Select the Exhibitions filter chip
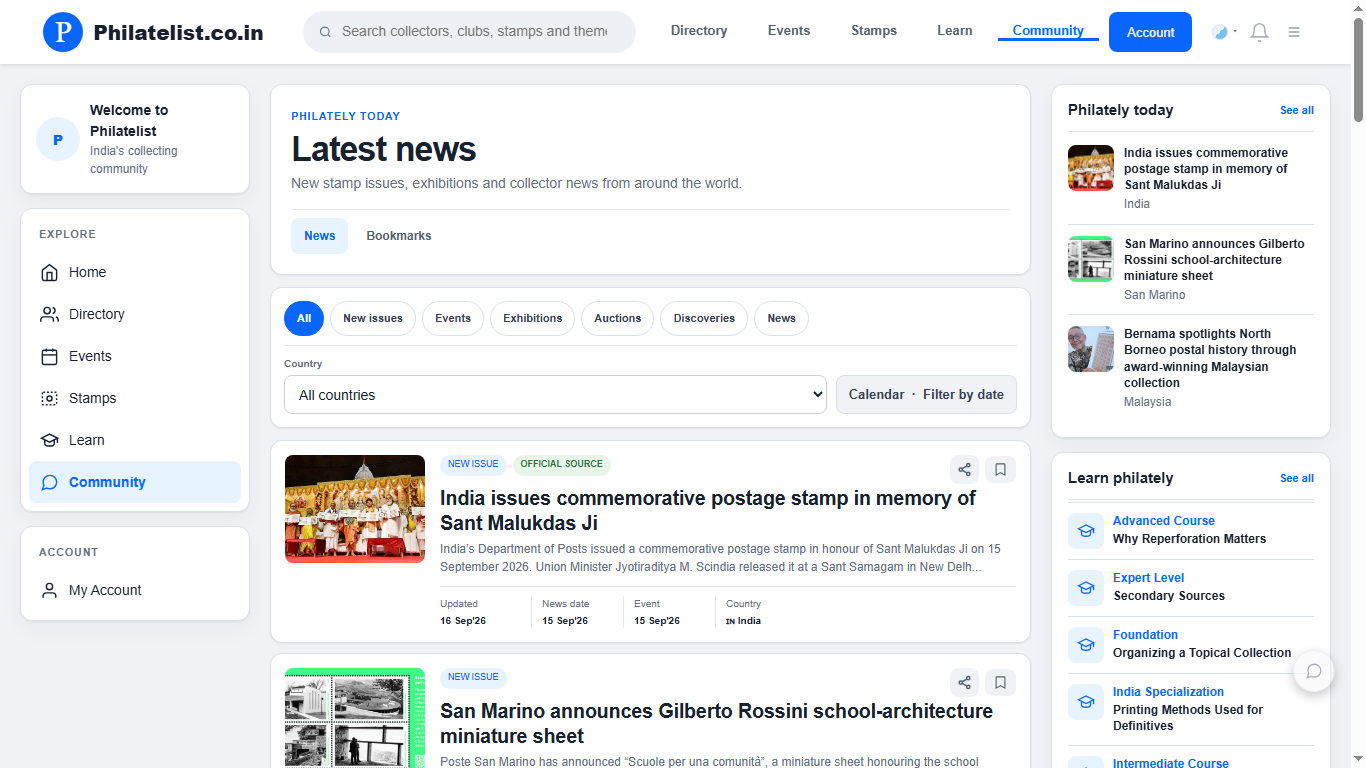Image resolution: width=1366 pixels, height=768 pixels. tap(532, 318)
